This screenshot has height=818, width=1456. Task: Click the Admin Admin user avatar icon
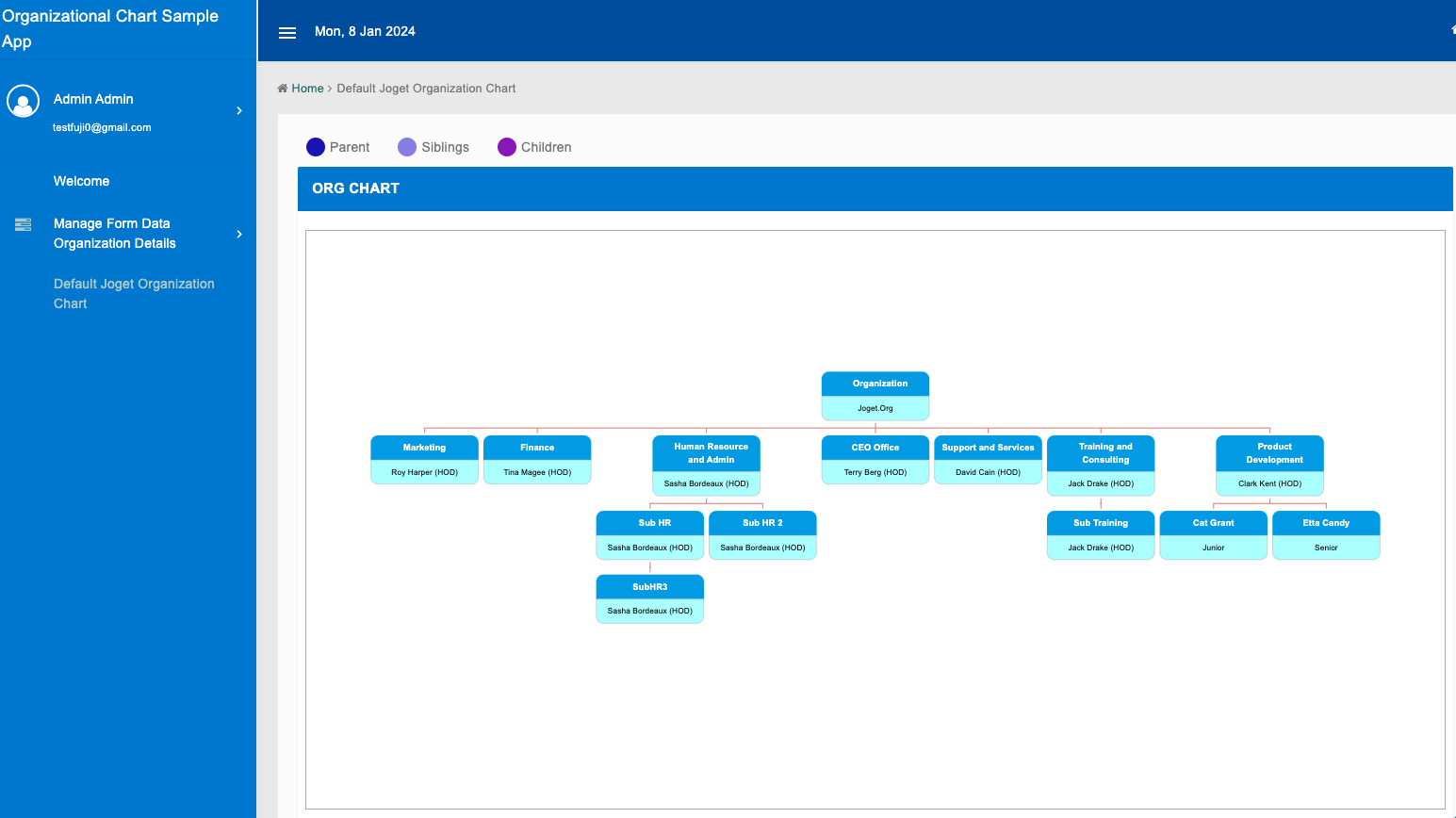(x=23, y=101)
